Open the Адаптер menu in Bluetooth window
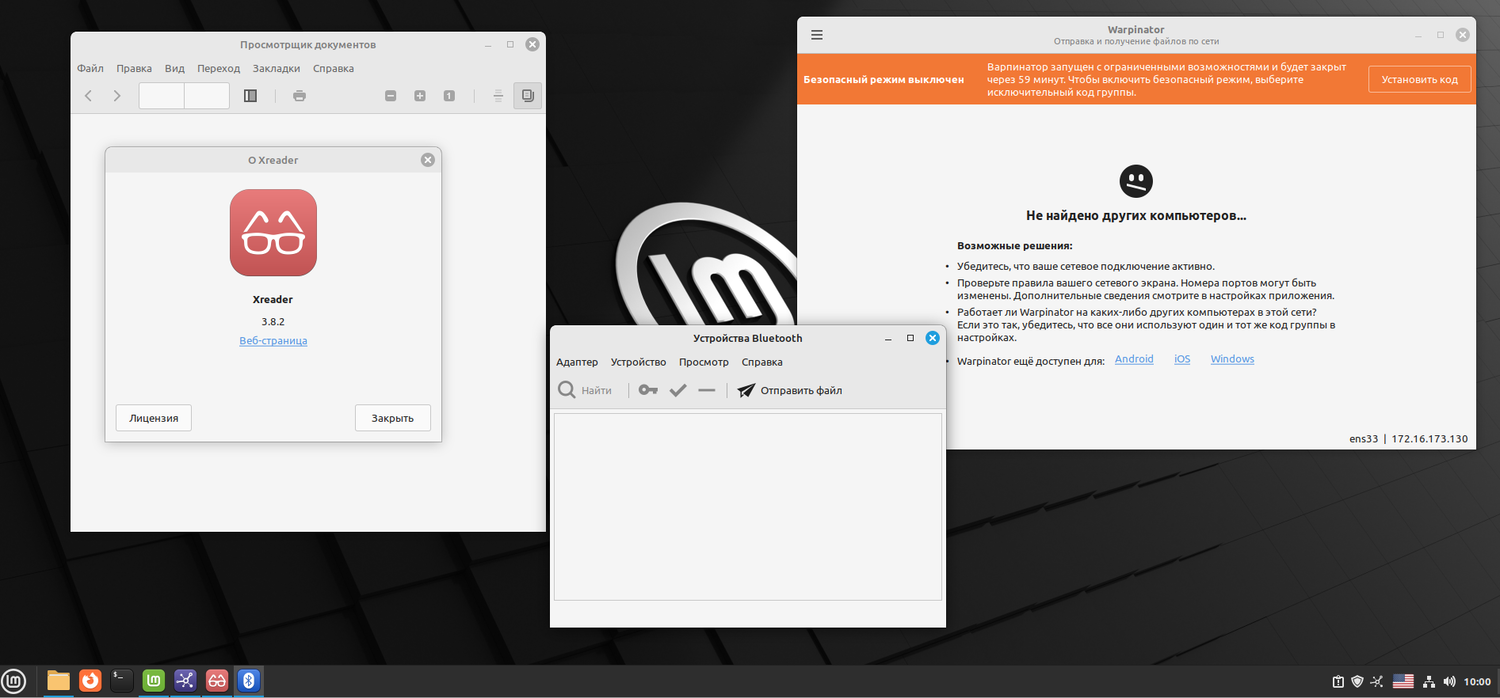1500x698 pixels. pos(577,362)
